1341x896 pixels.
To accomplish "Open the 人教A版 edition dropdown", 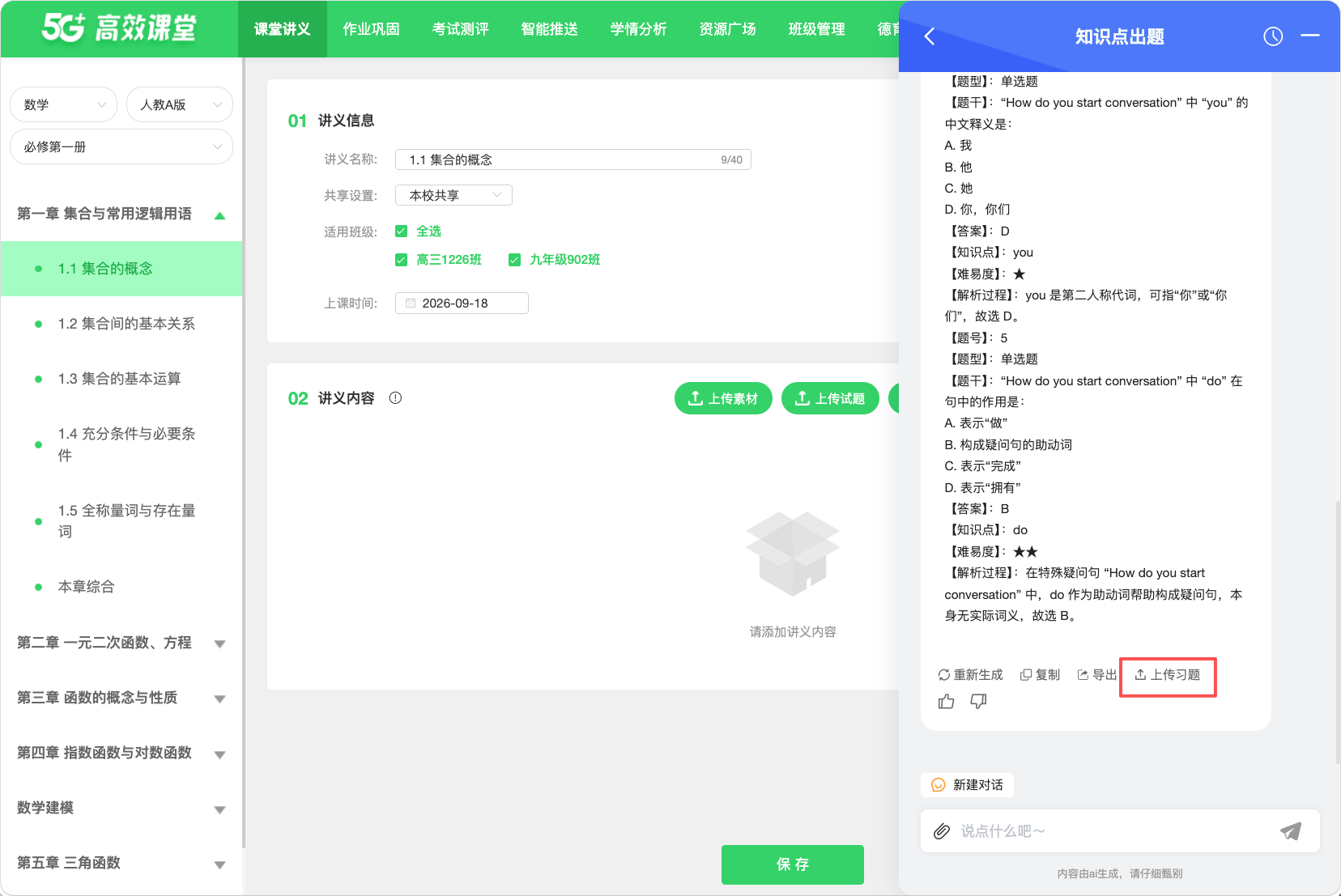I will coord(180,104).
